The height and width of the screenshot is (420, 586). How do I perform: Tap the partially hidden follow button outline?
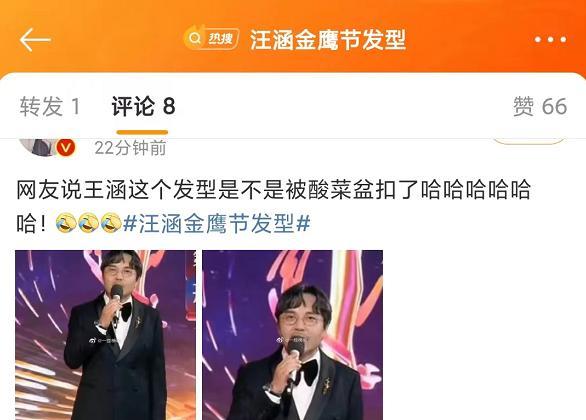coord(528,141)
